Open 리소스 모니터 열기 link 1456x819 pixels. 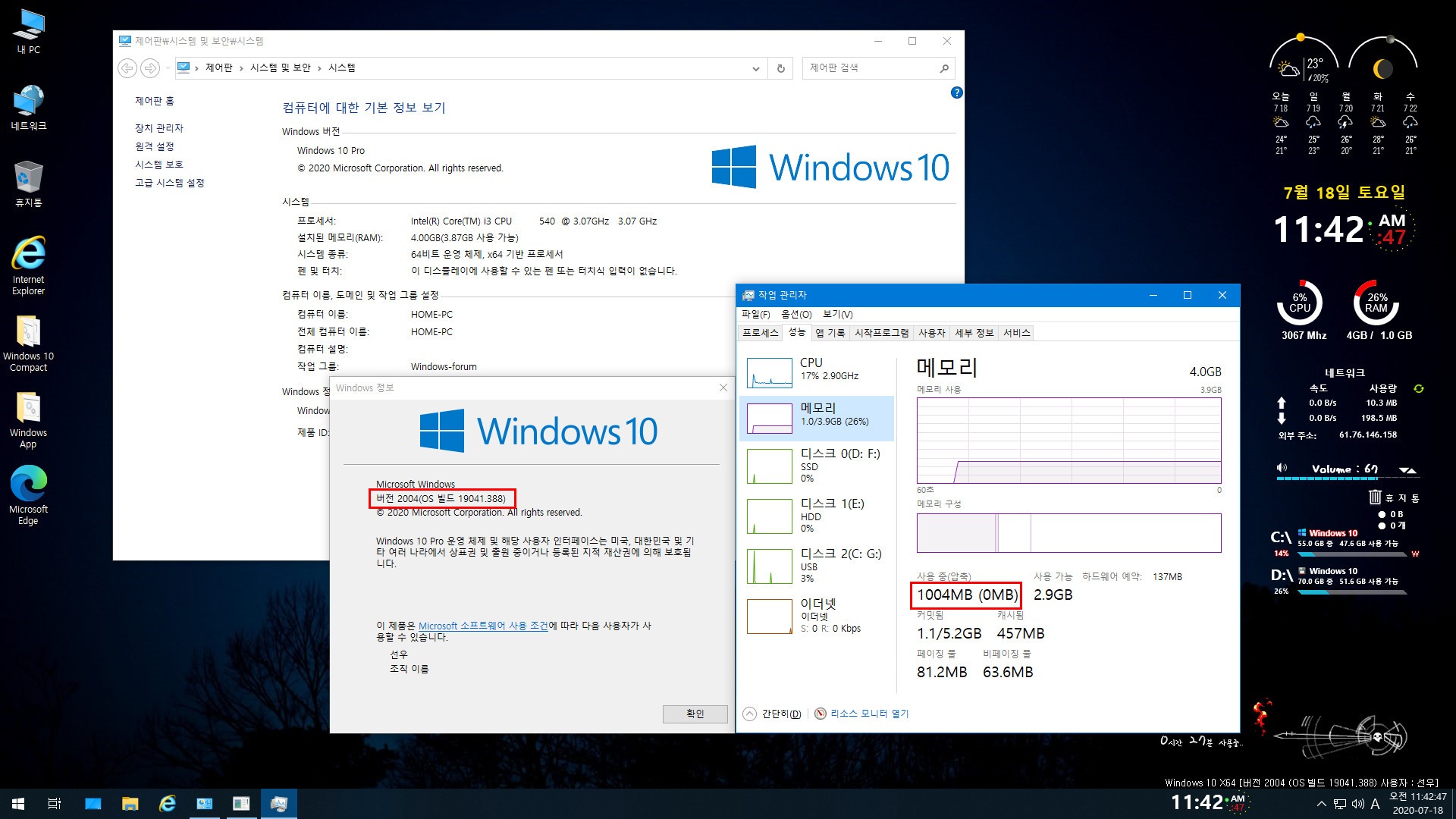pyautogui.click(x=870, y=714)
